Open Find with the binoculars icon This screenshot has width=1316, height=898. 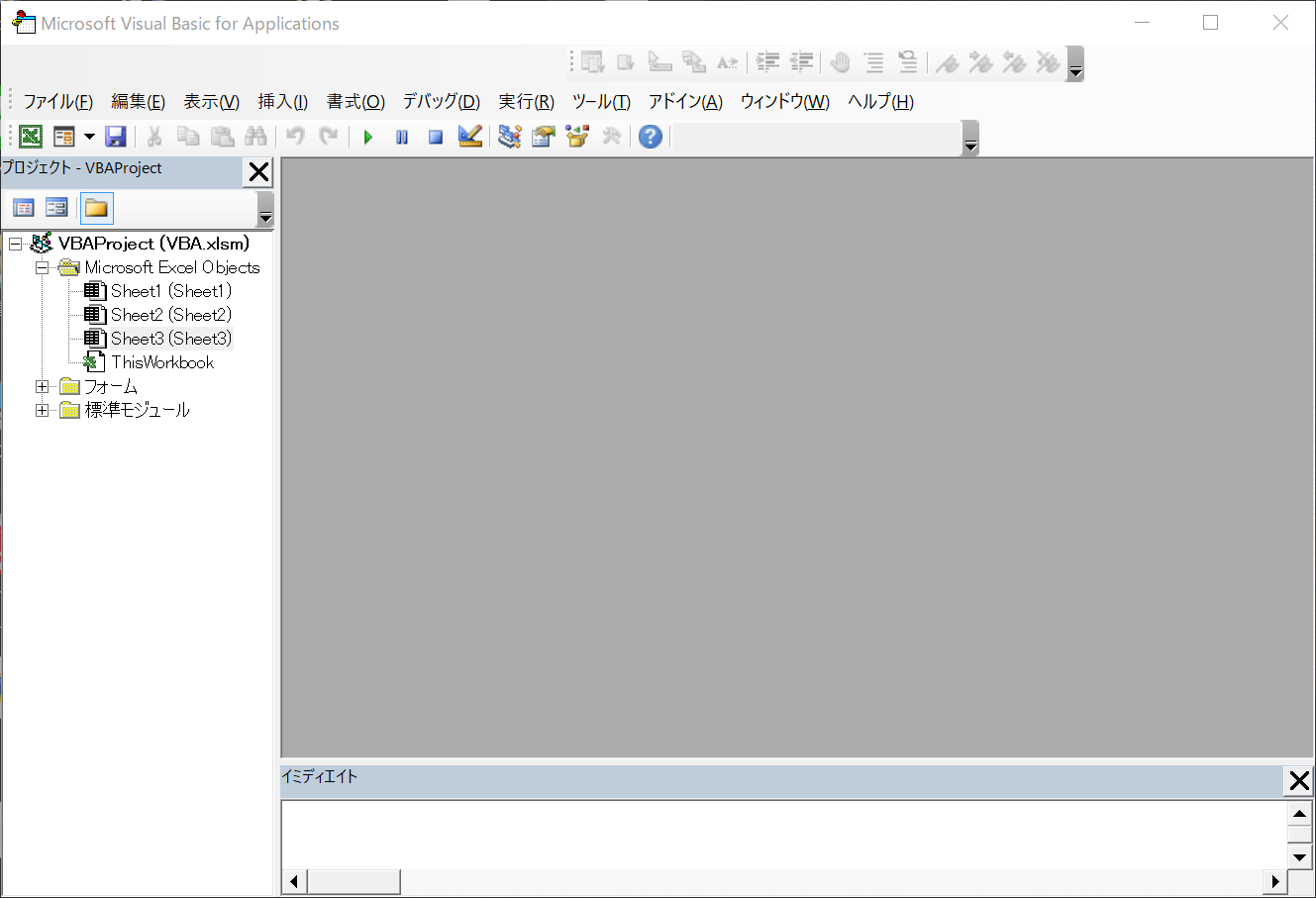tap(256, 137)
